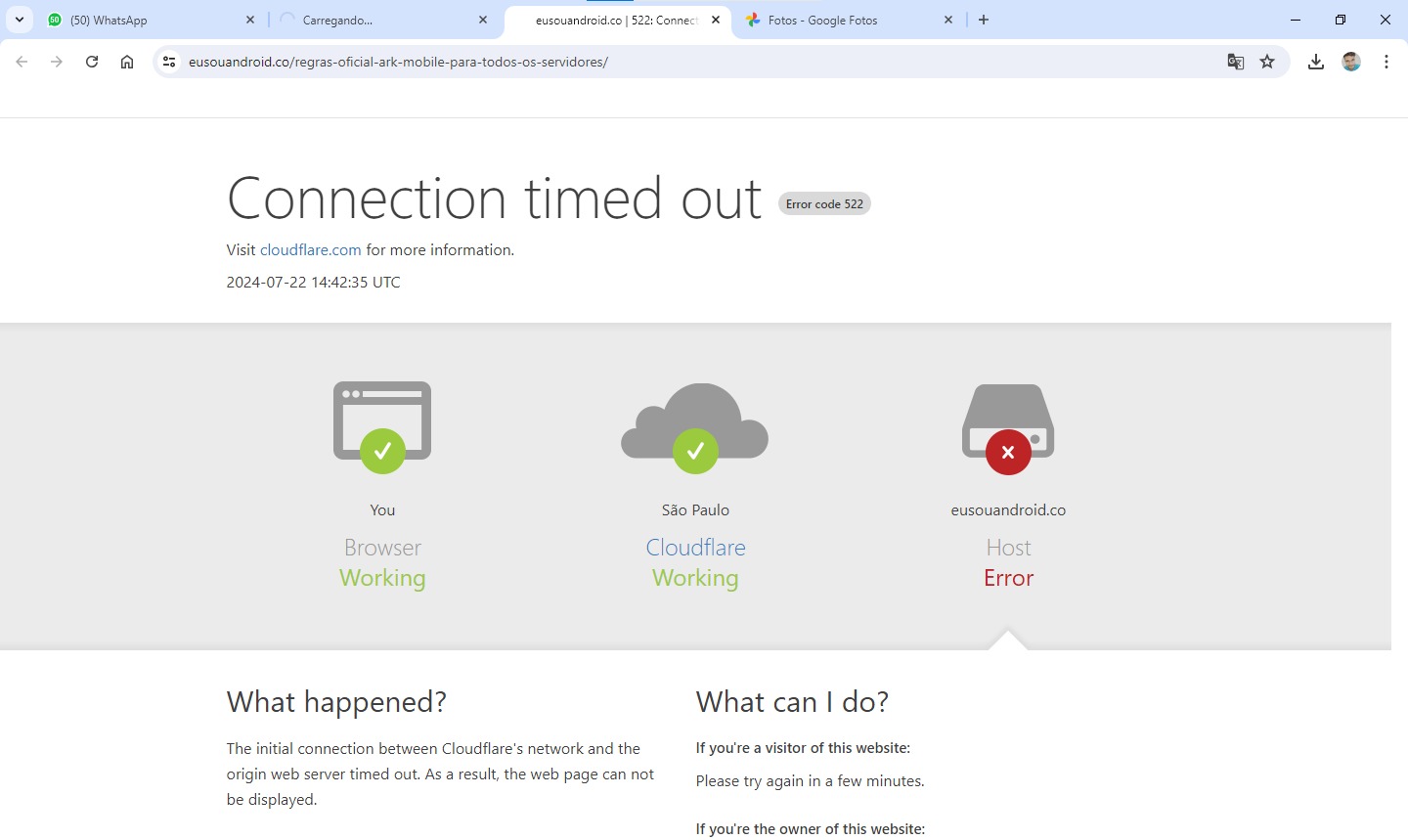The height and width of the screenshot is (840, 1408).
Task: Open a new tab with plus button
Action: [984, 20]
